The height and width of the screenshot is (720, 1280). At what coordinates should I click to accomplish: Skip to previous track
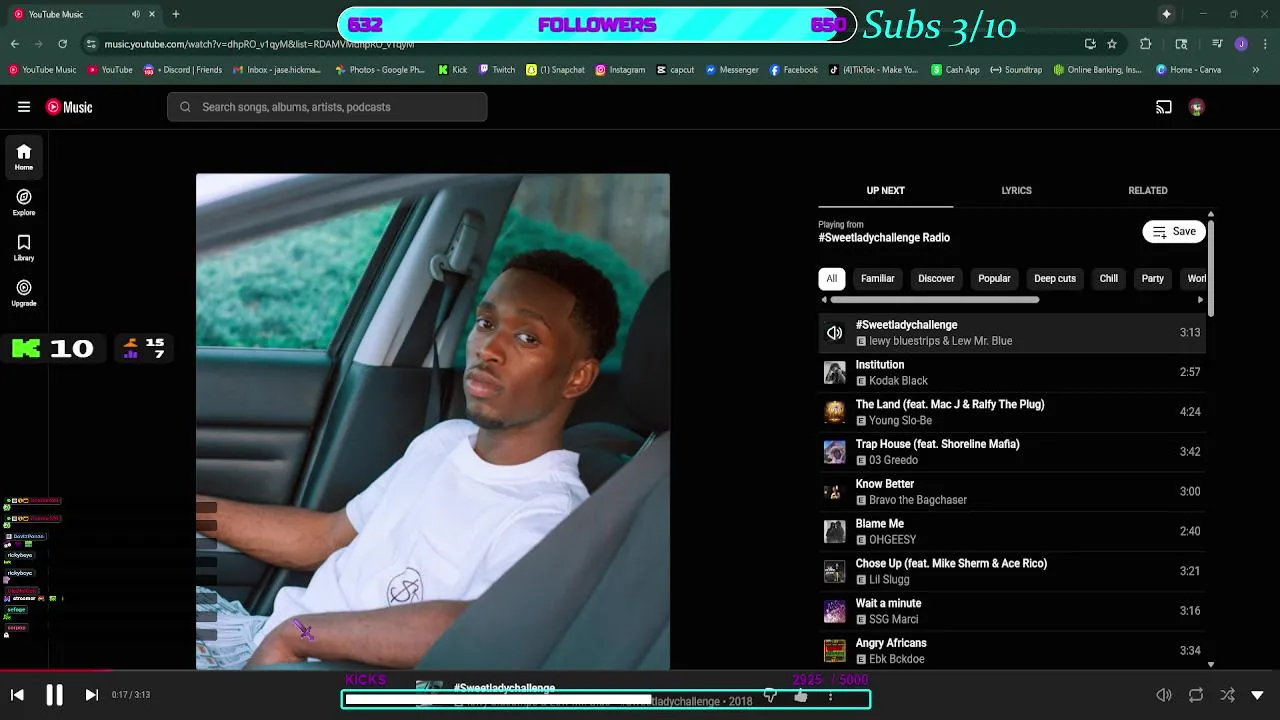click(17, 695)
